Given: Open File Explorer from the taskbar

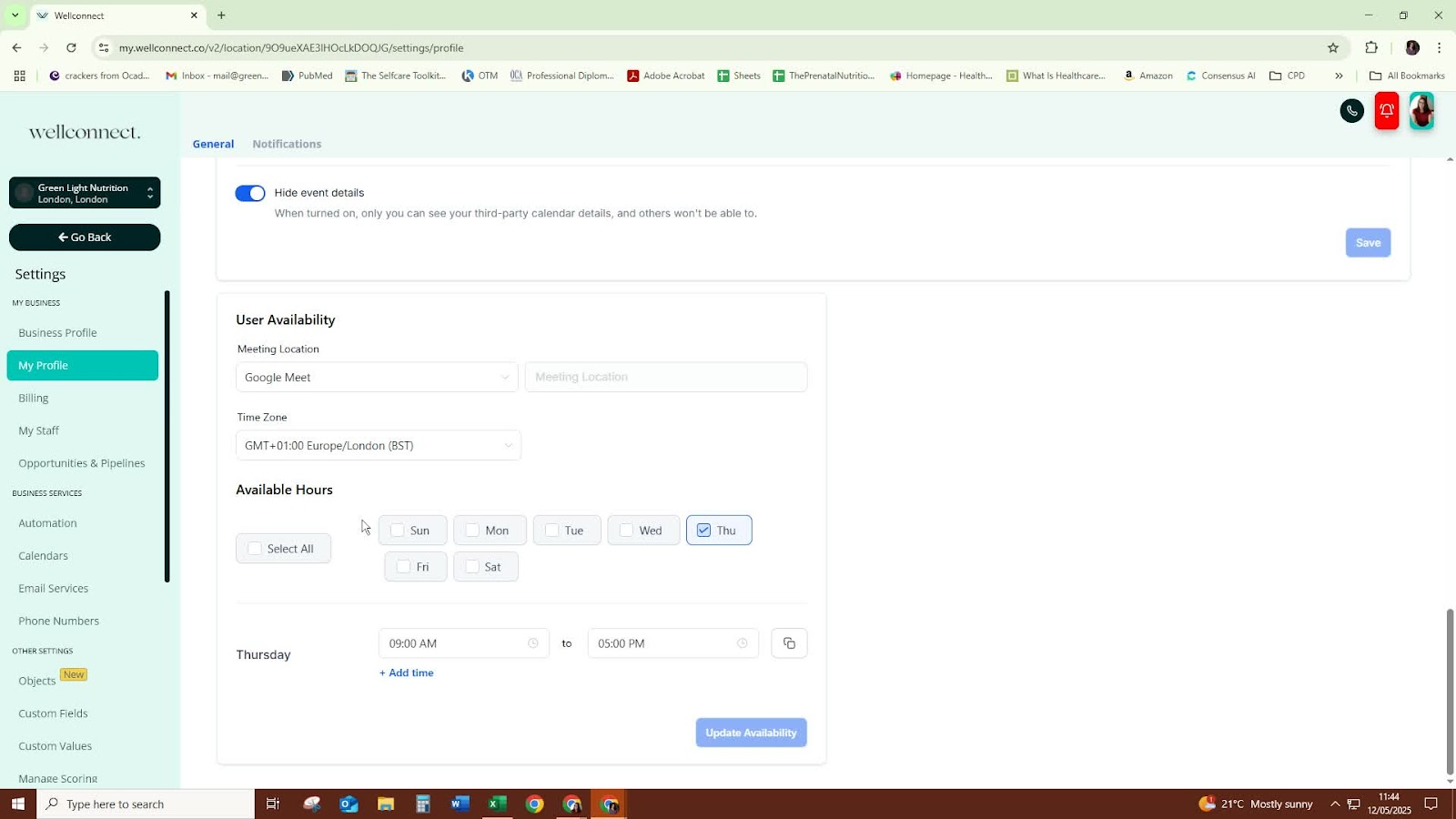Looking at the screenshot, I should pos(386,804).
